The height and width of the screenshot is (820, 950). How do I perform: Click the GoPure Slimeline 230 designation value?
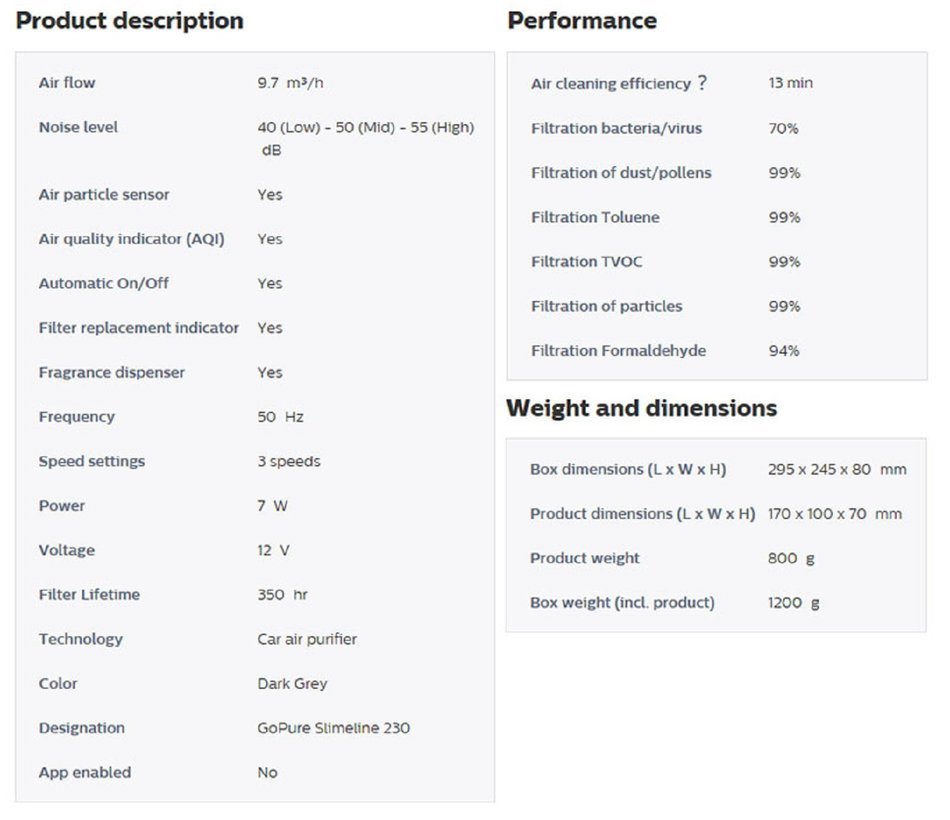point(333,728)
